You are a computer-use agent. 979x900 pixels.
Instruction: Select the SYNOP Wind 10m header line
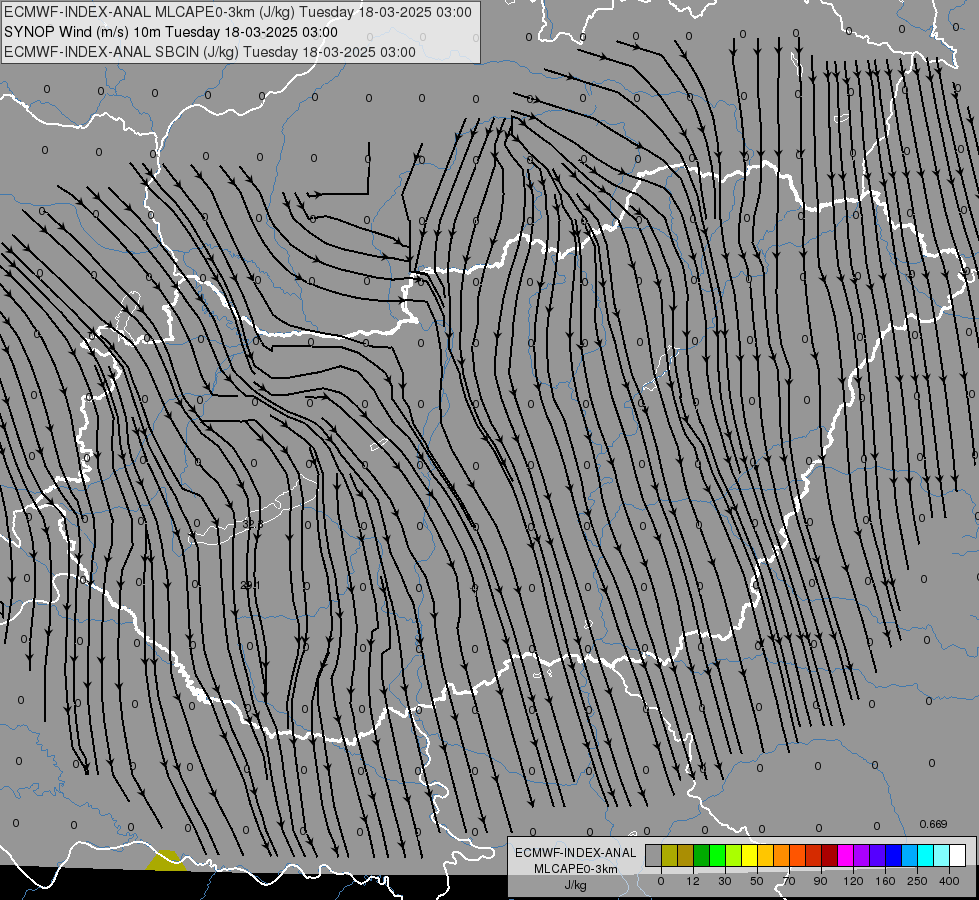point(171,32)
